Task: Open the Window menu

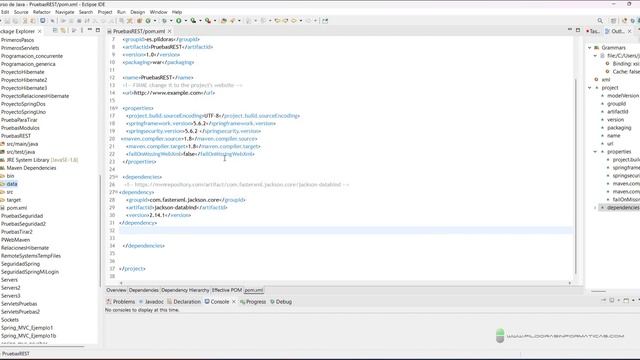Action: (158, 12)
